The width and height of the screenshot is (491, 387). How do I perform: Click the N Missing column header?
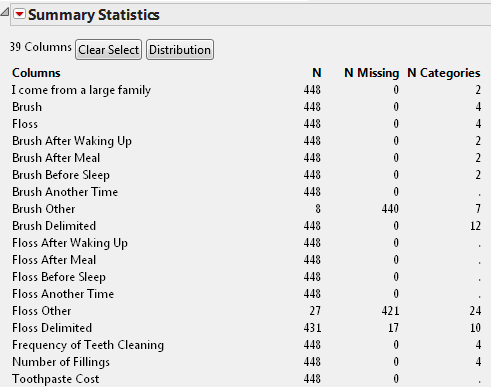pos(371,73)
